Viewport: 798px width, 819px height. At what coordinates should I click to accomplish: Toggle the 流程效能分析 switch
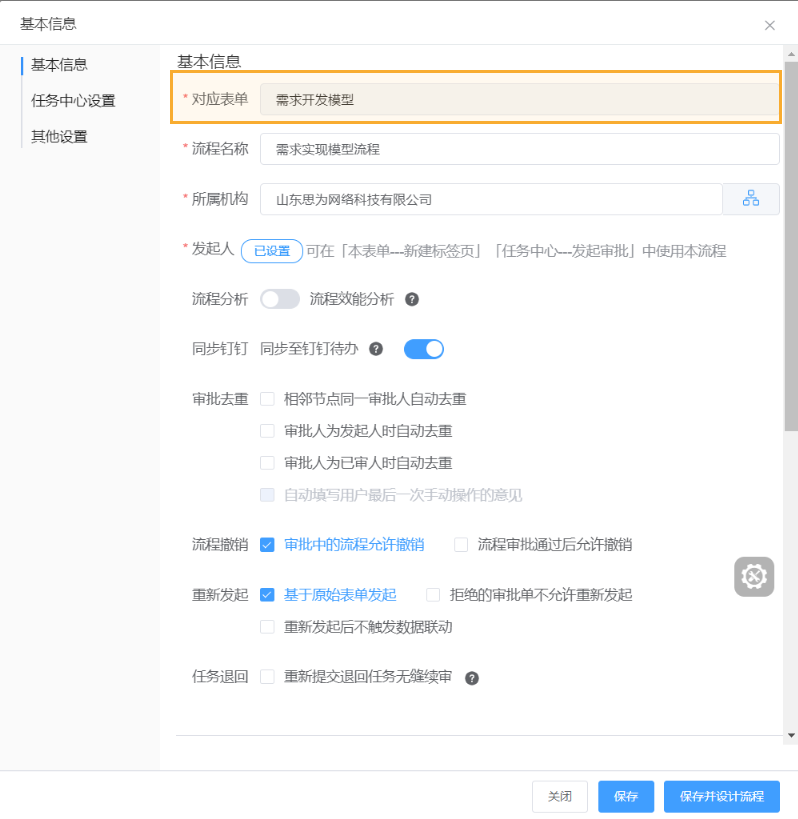(280, 299)
